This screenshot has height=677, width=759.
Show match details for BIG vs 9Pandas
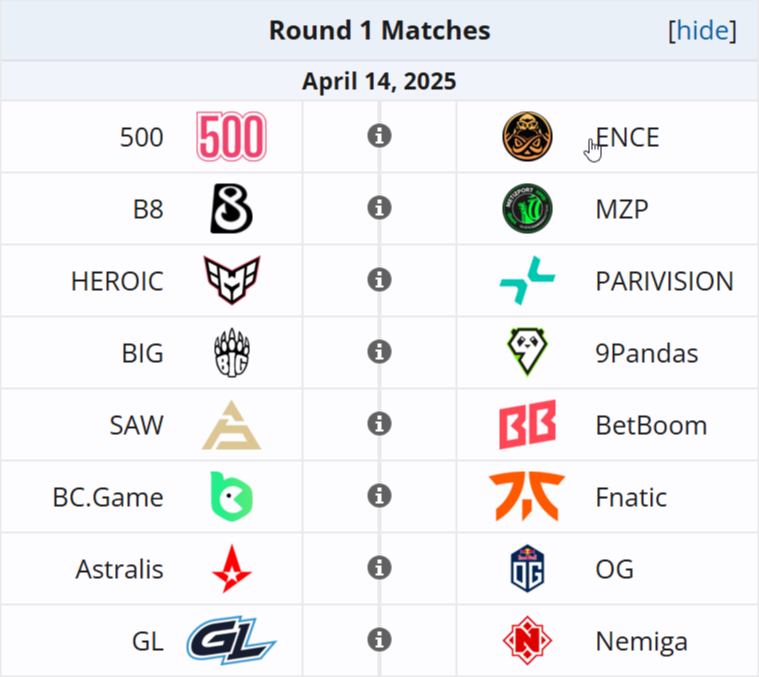point(379,352)
